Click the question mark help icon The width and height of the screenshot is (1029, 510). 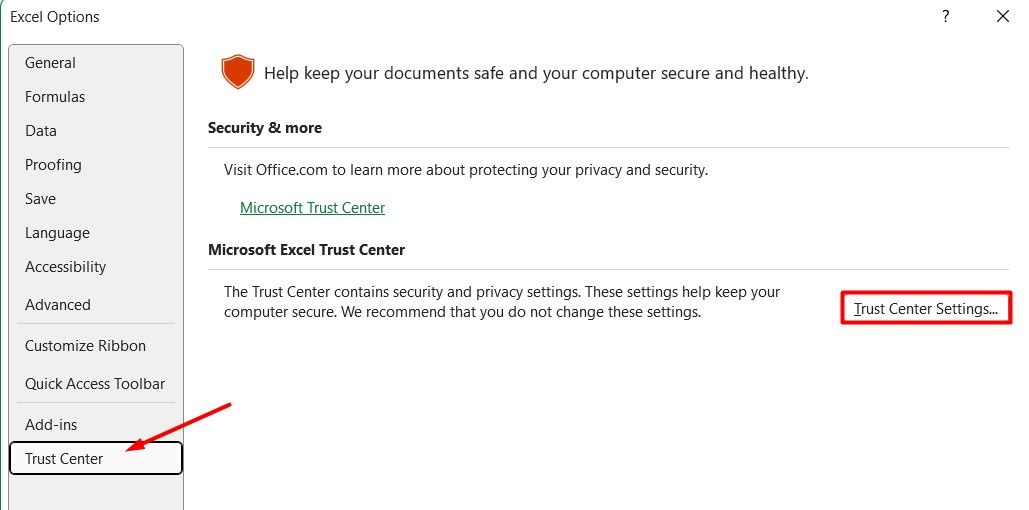pyautogui.click(x=946, y=17)
